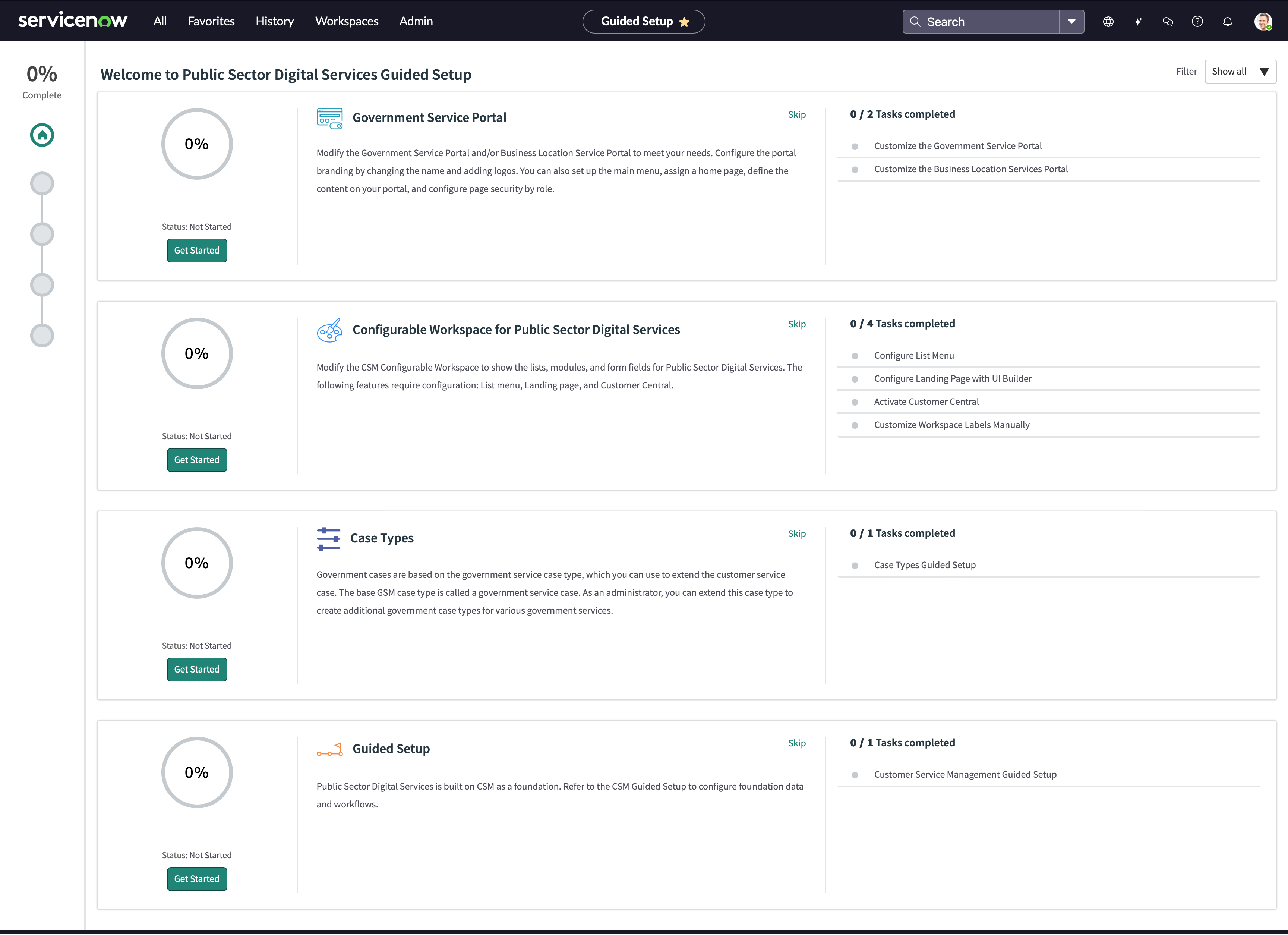Viewport: 1288px width, 935px height.
Task: Click the Government Service Portal icon
Action: point(329,118)
